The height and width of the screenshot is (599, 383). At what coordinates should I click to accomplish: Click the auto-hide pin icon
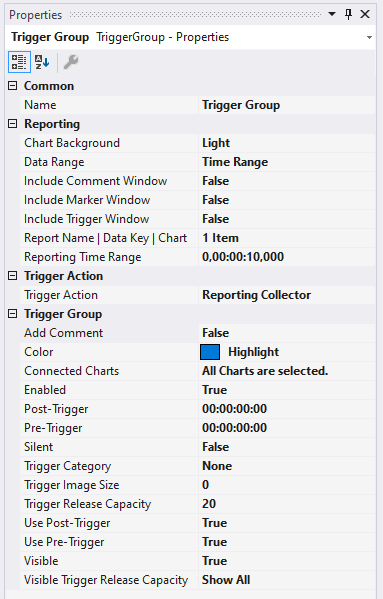[x=348, y=15]
